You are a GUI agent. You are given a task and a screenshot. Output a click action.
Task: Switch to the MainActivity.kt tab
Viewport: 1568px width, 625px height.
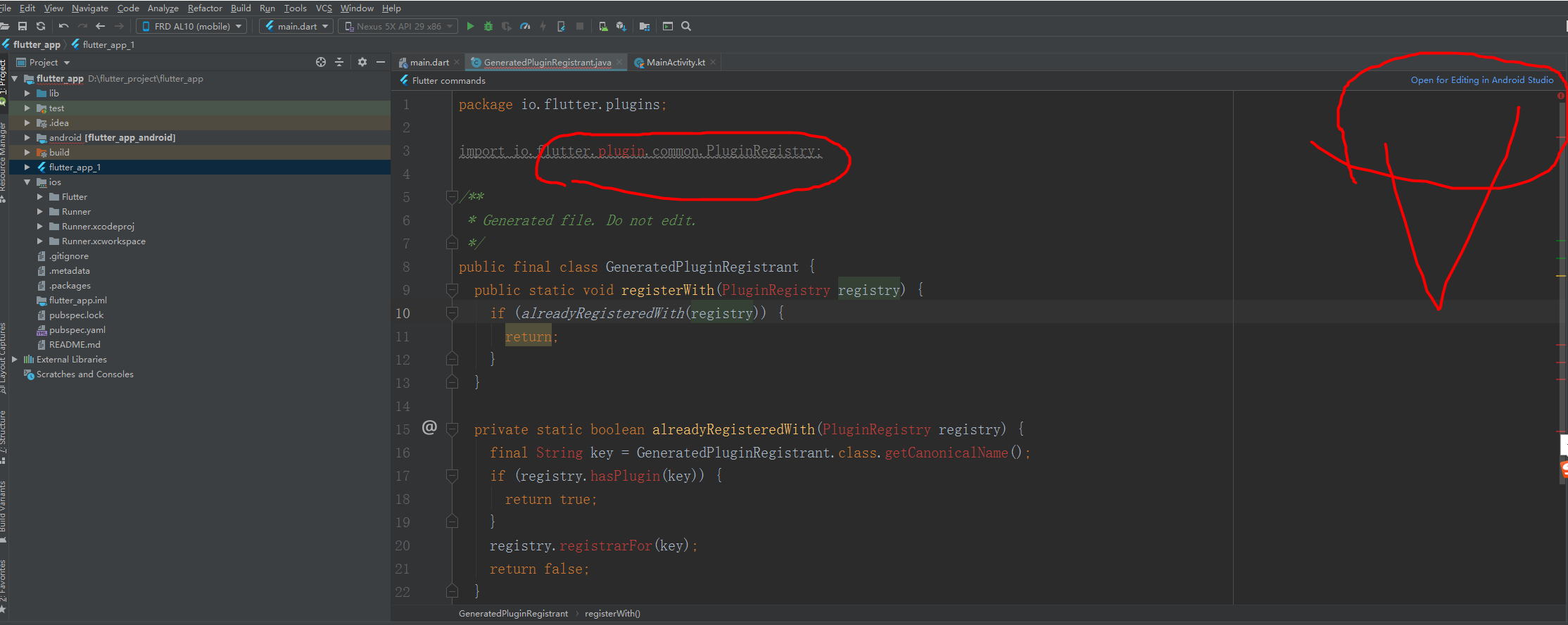coord(676,62)
